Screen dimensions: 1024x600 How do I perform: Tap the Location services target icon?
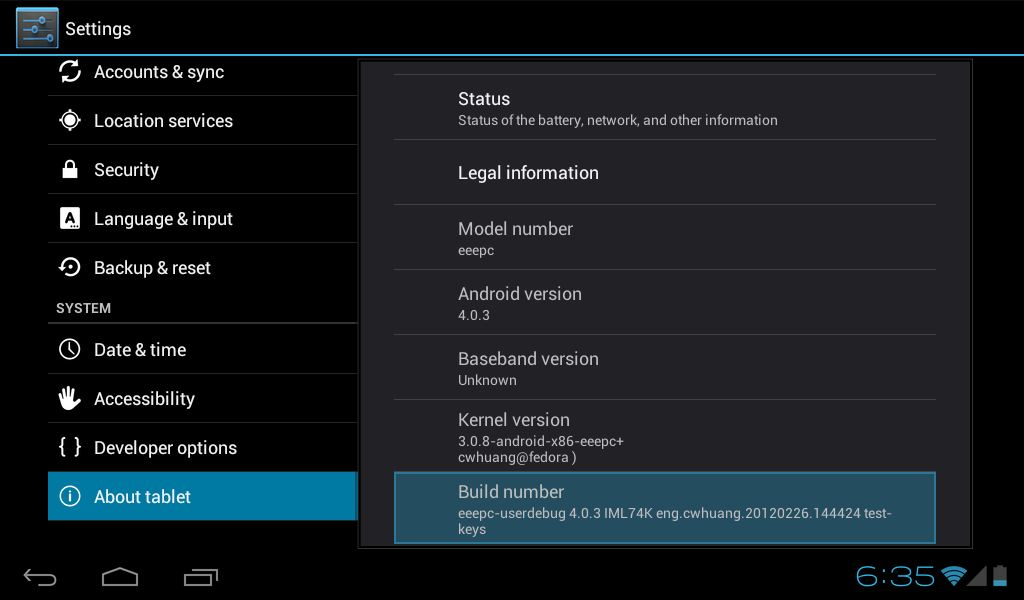[x=70, y=120]
